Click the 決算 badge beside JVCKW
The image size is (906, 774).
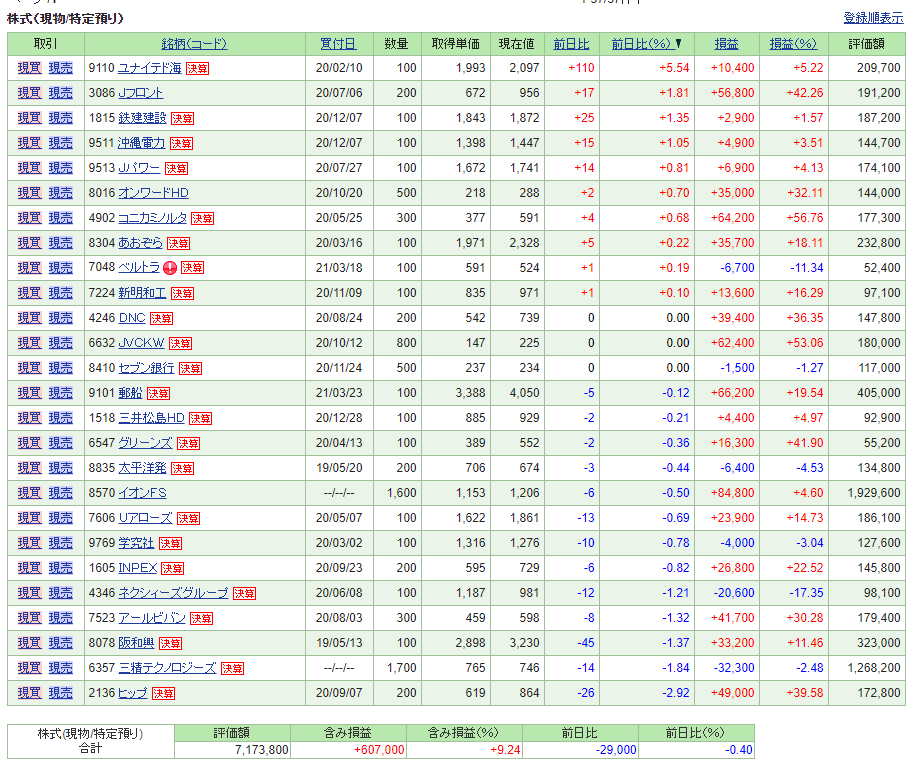click(x=180, y=344)
